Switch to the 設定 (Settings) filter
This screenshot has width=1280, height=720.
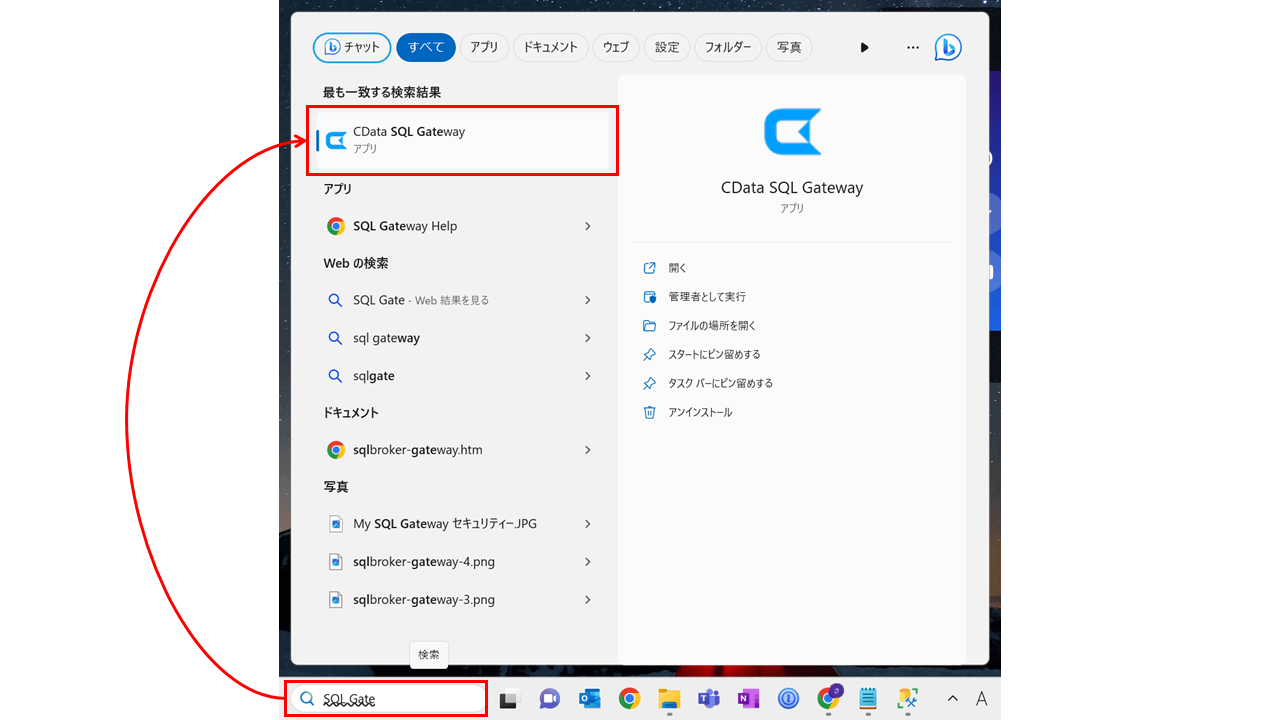coord(667,47)
